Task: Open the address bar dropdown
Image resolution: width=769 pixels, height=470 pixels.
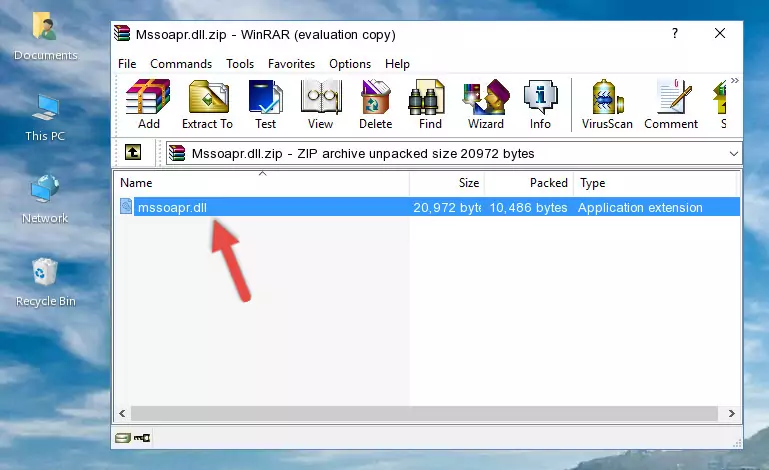Action: pyautogui.click(x=733, y=154)
